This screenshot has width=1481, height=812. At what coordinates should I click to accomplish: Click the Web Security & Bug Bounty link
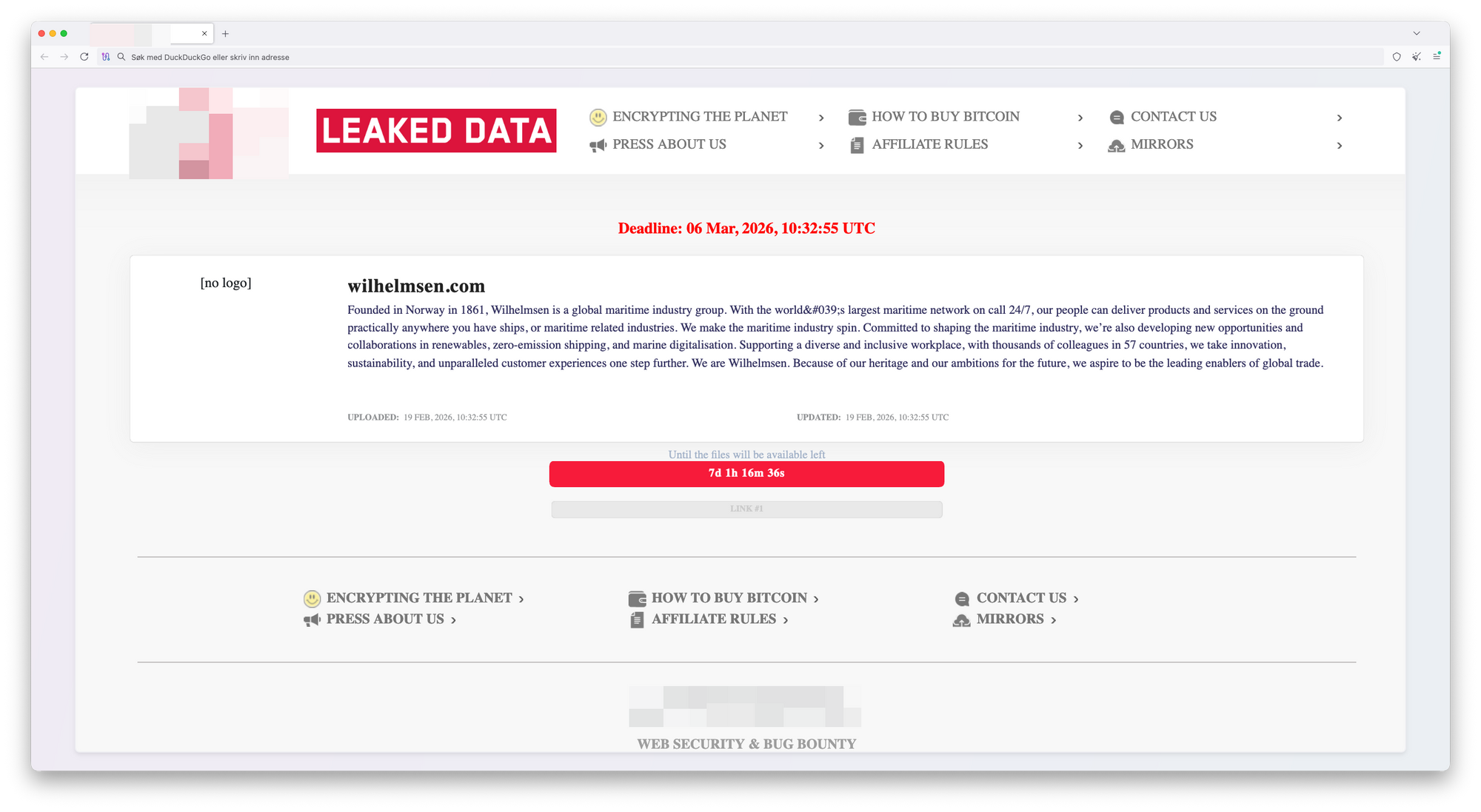pos(746,744)
